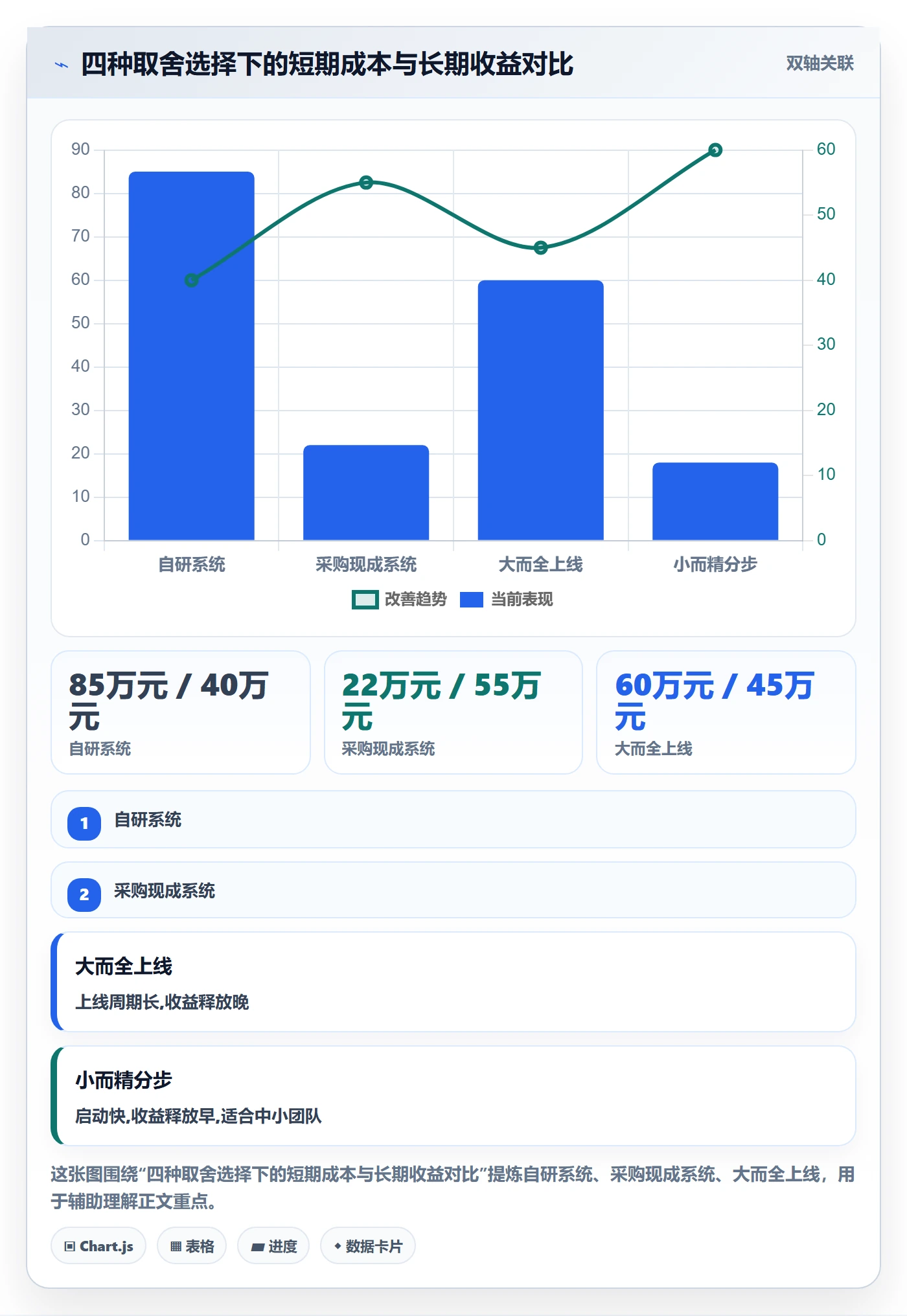Click the number 2 badge for 采购现成系统

point(84,895)
